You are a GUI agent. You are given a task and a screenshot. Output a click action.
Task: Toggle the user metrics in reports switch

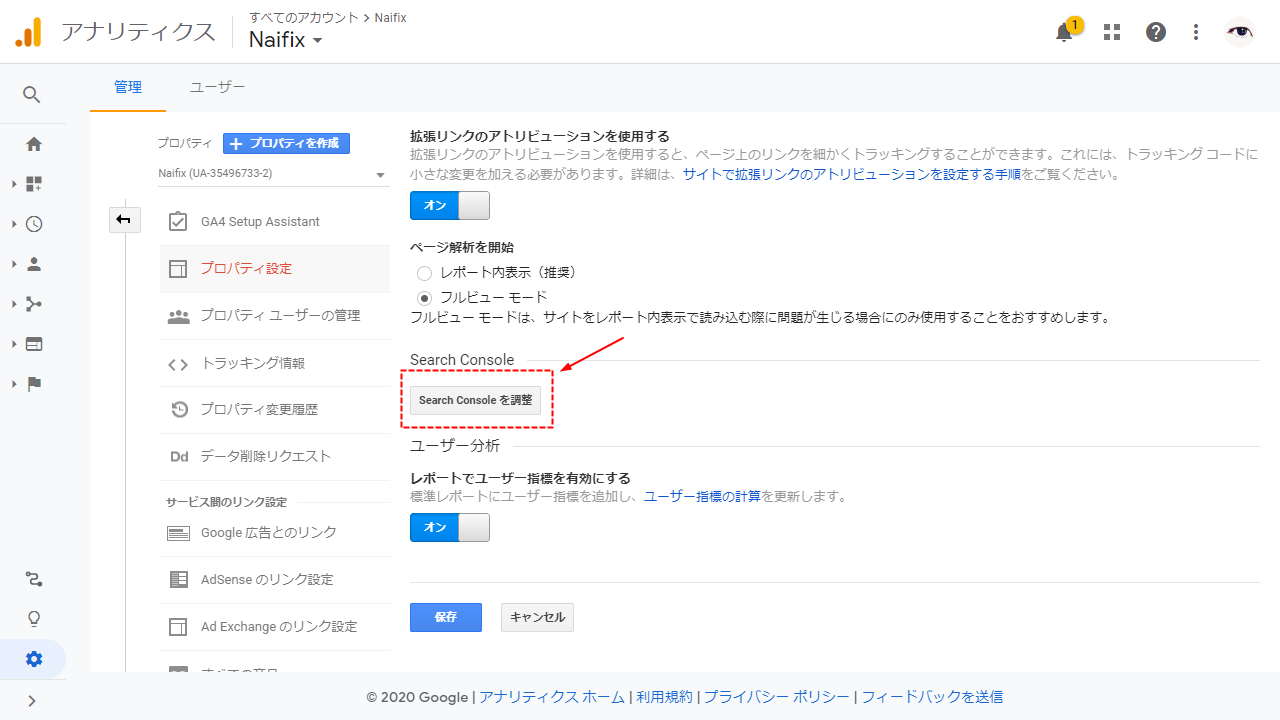450,527
